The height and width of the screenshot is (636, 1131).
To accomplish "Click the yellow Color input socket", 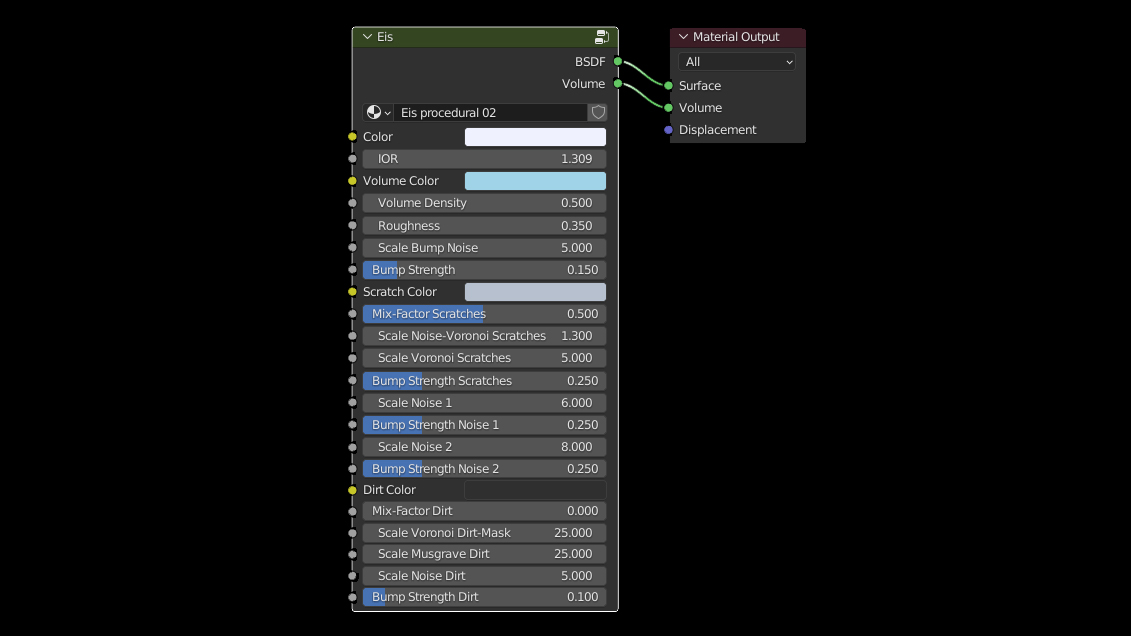I will click(352, 137).
